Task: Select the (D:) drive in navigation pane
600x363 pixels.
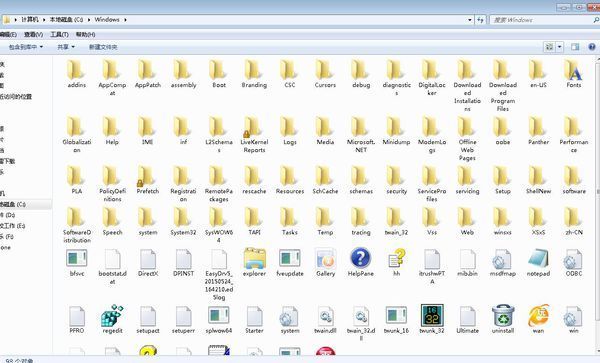Action: pos(8,215)
